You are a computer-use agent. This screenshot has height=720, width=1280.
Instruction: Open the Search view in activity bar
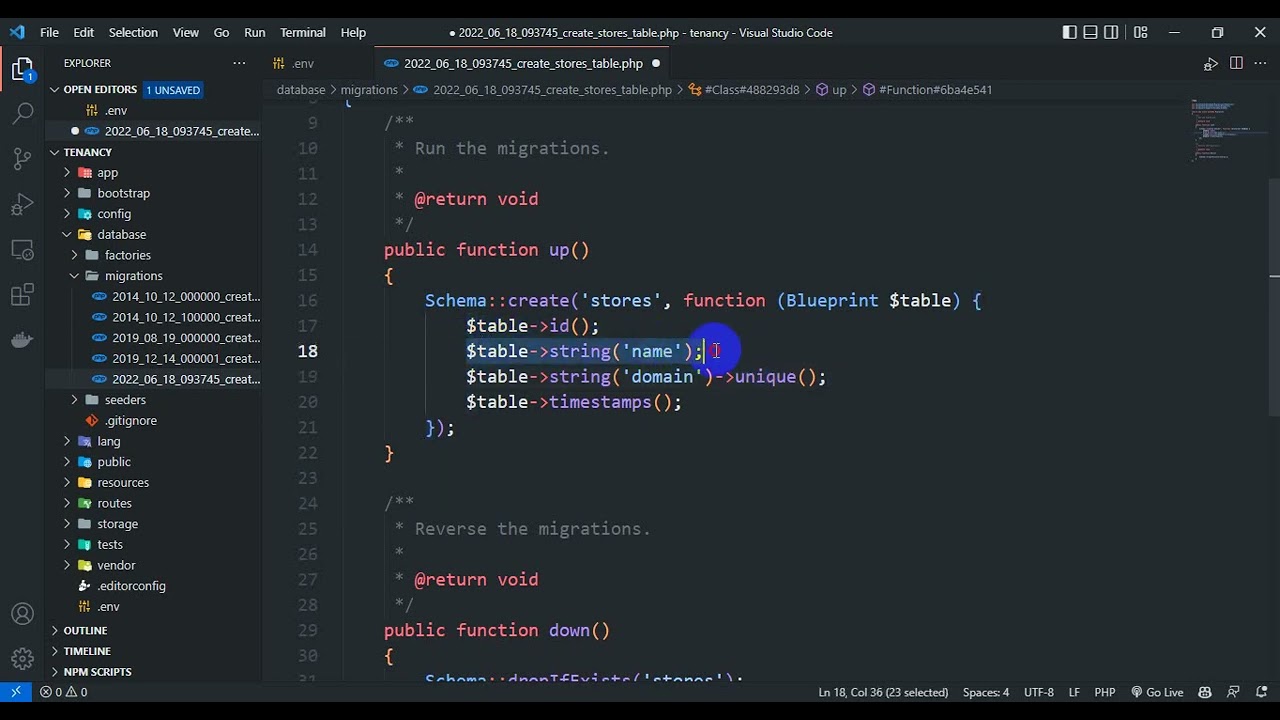click(22, 112)
